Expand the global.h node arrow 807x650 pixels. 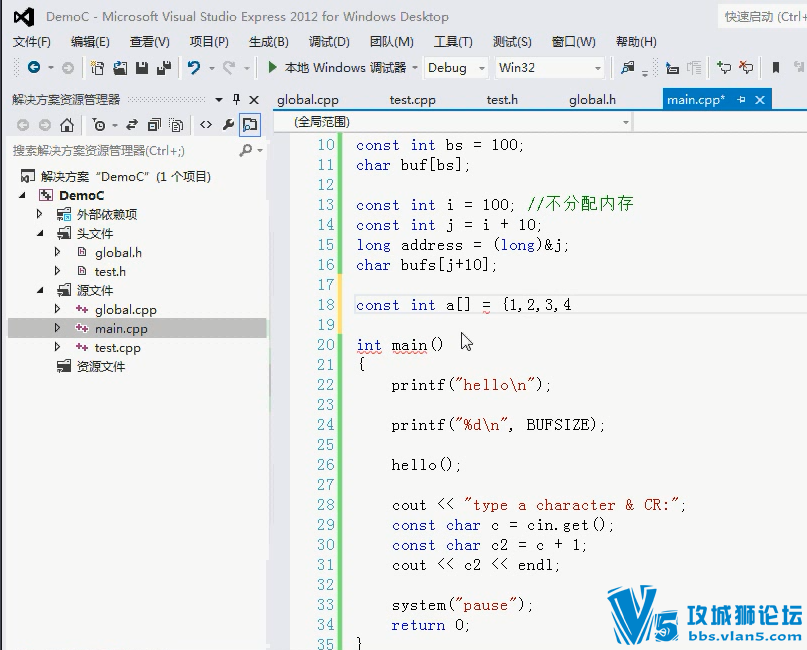point(57,252)
